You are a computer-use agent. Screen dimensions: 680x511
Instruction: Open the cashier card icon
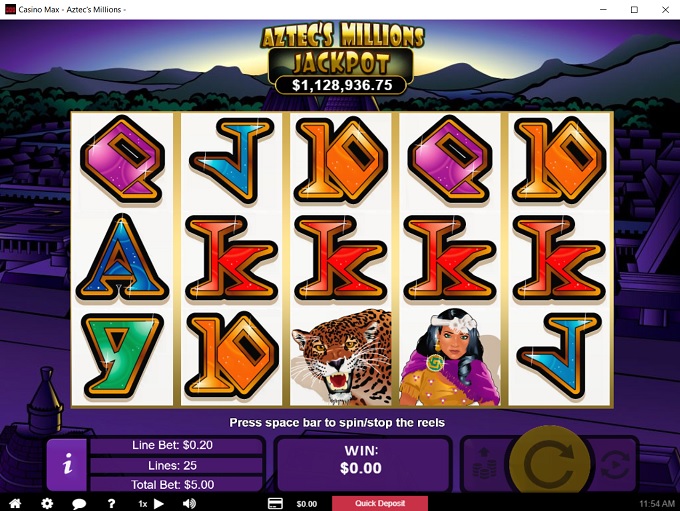[x=275, y=503]
